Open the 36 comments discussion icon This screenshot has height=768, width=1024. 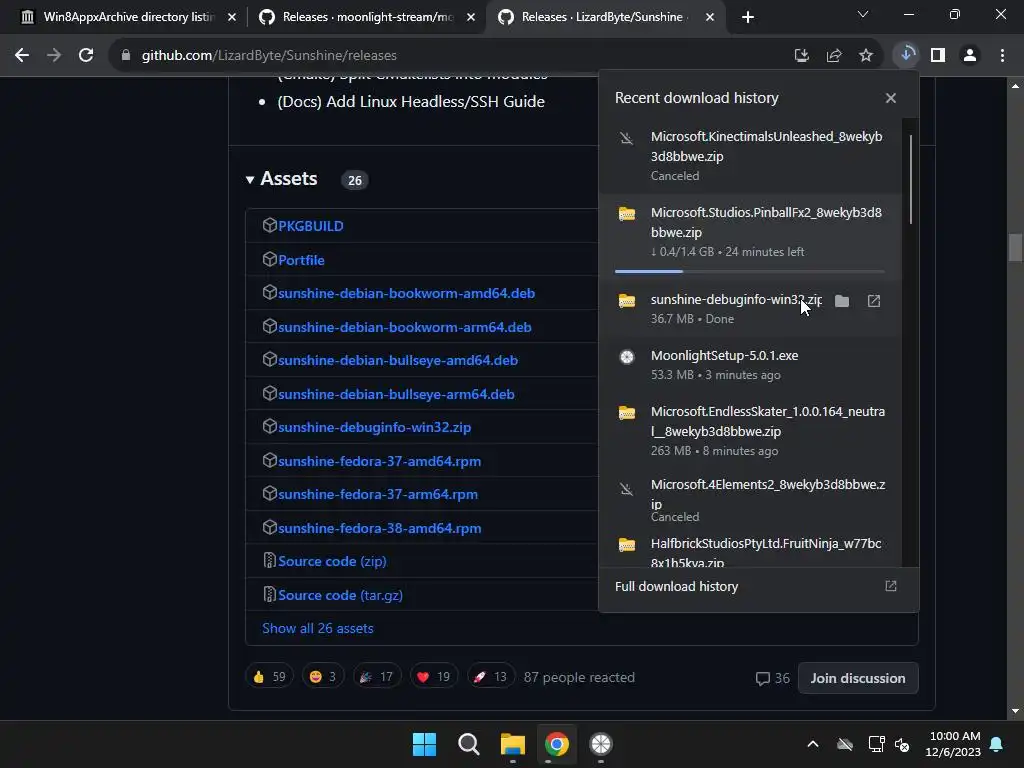(x=772, y=678)
